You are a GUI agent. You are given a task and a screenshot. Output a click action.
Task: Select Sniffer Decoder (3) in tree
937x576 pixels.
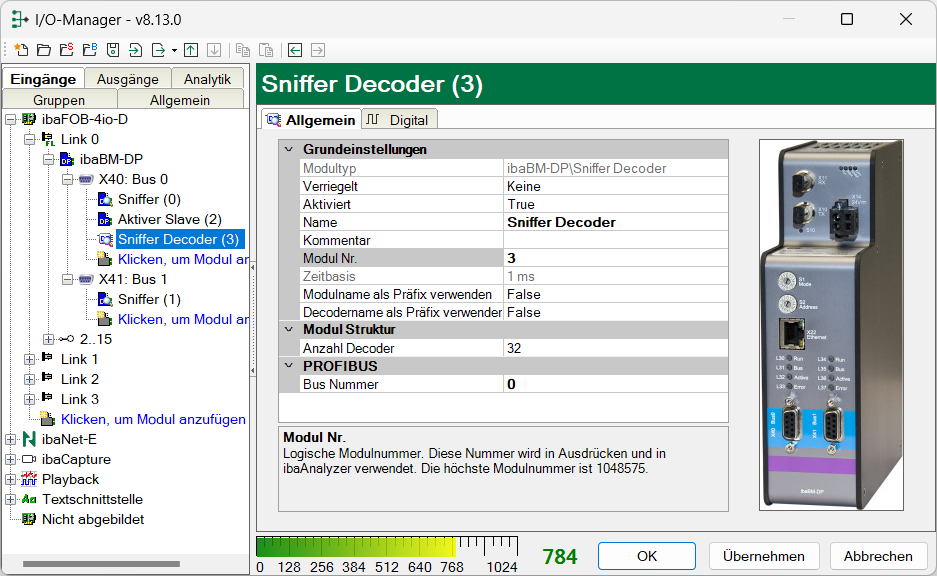(x=179, y=239)
